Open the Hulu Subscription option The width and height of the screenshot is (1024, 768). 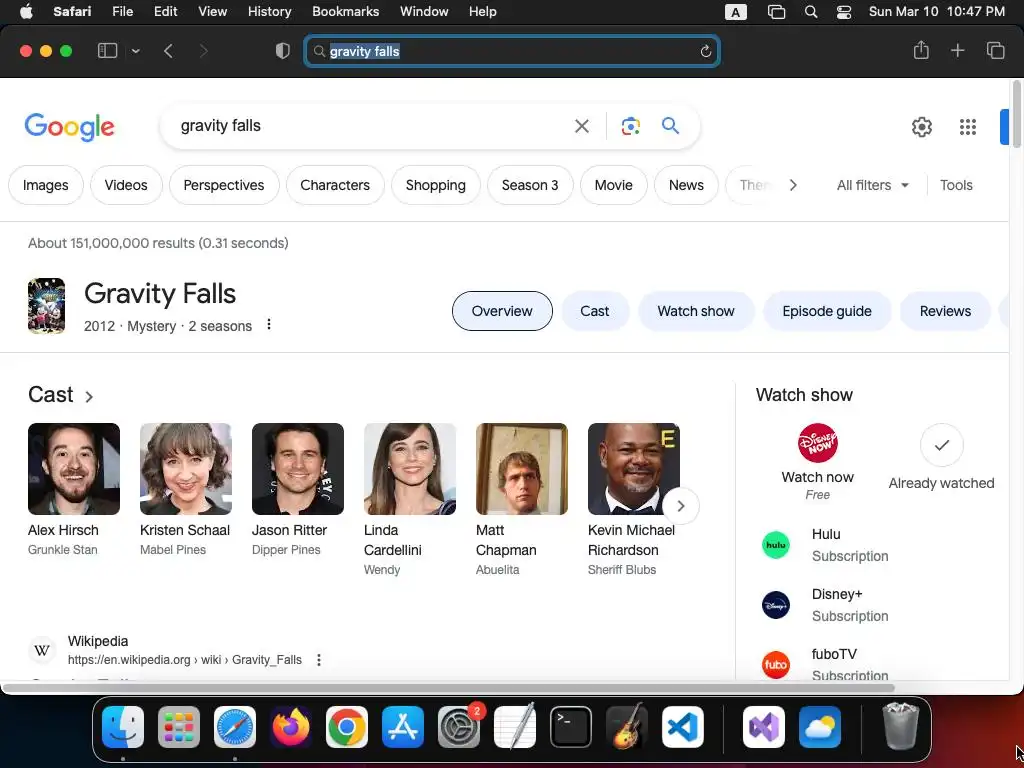click(825, 545)
